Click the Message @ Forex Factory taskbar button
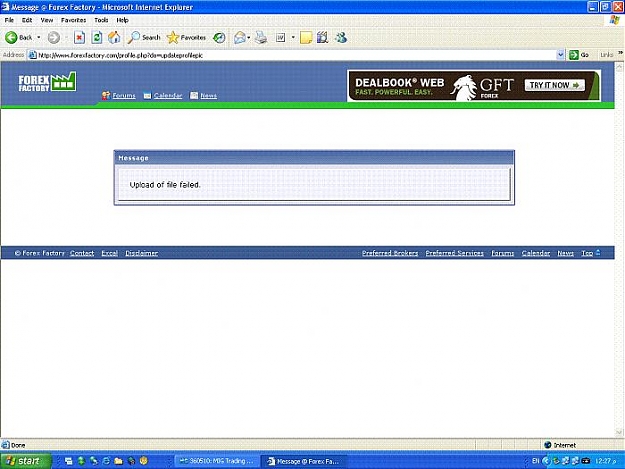625x469 pixels. pyautogui.click(x=304, y=461)
